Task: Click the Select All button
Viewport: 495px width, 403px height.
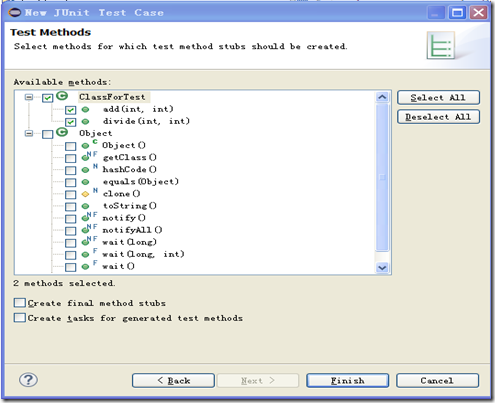Action: coord(438,98)
